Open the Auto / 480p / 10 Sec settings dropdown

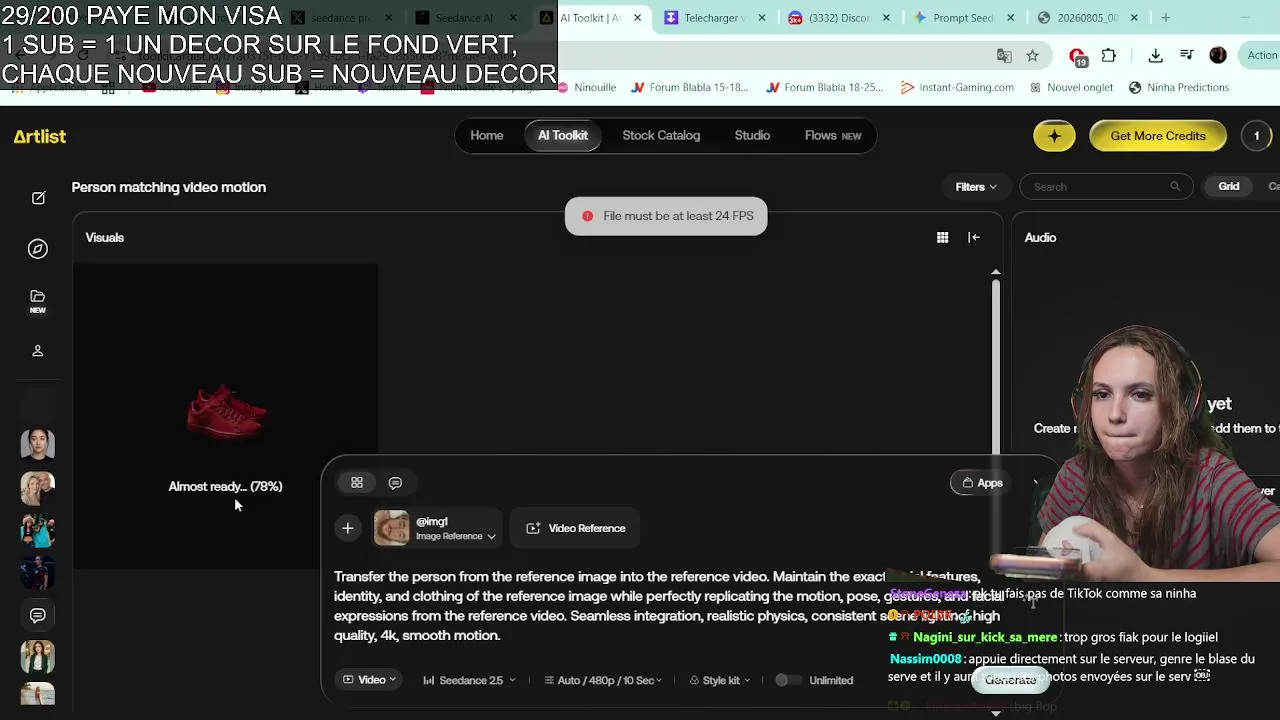point(603,680)
